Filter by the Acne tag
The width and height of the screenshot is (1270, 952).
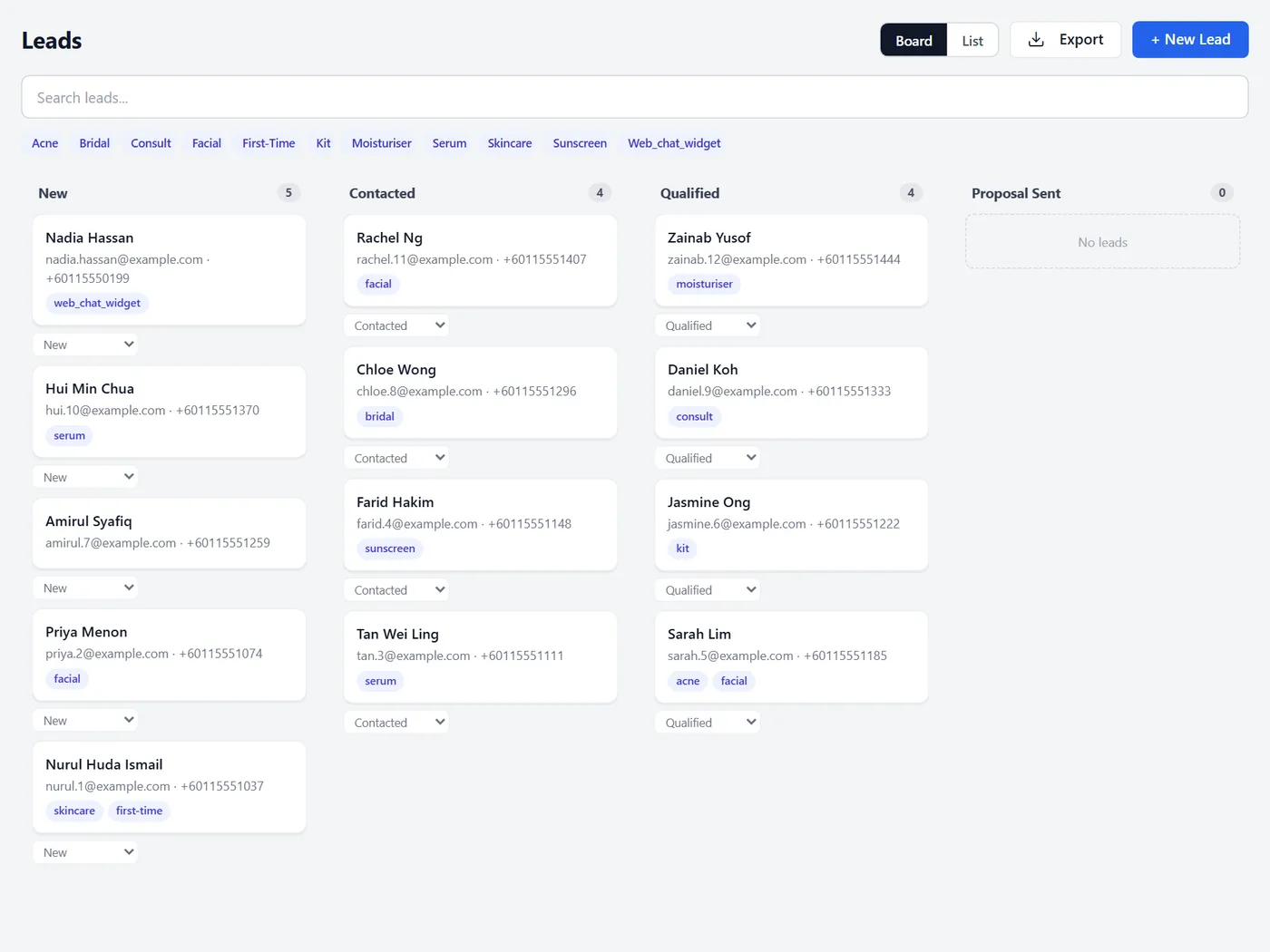45,143
